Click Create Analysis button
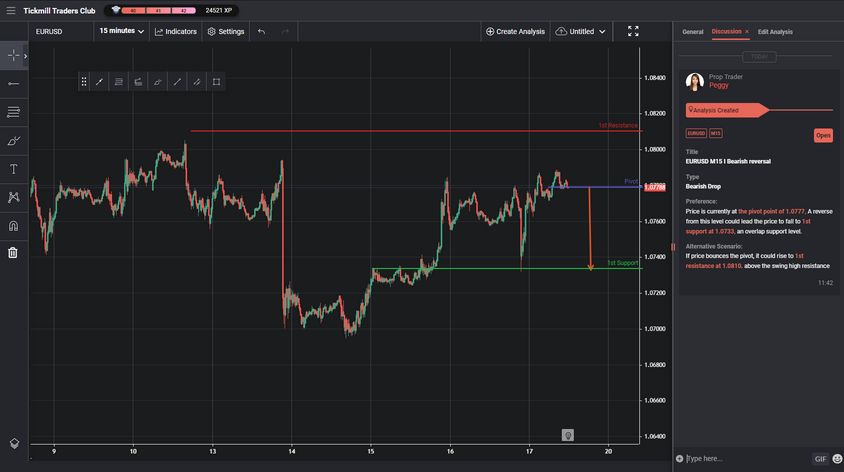This screenshot has width=844, height=472. tap(515, 32)
